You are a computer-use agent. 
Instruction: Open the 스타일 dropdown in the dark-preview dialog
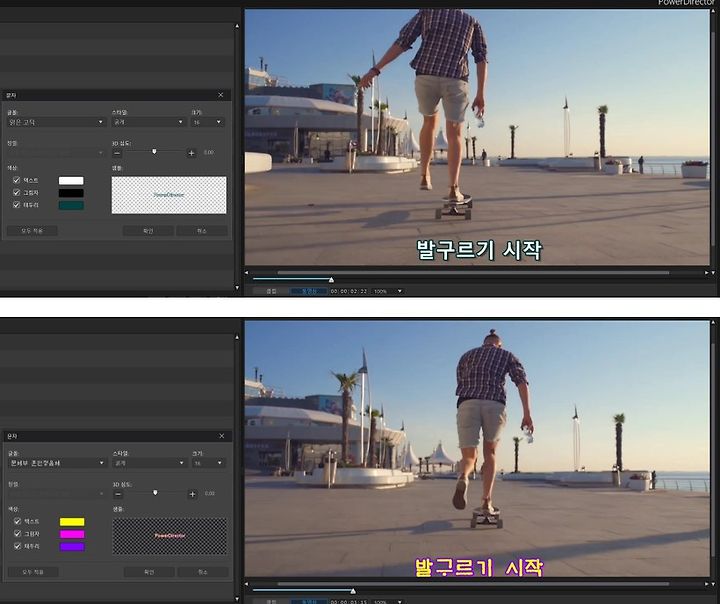coord(149,463)
